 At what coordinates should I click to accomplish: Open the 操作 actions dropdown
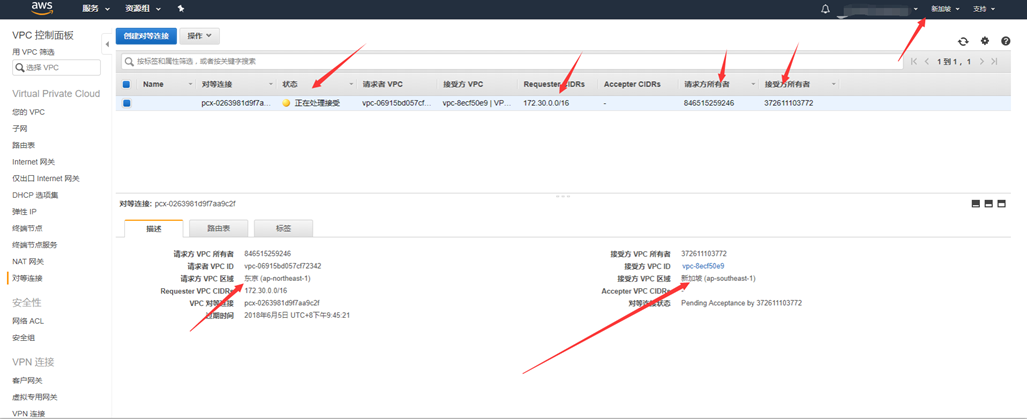tap(199, 36)
